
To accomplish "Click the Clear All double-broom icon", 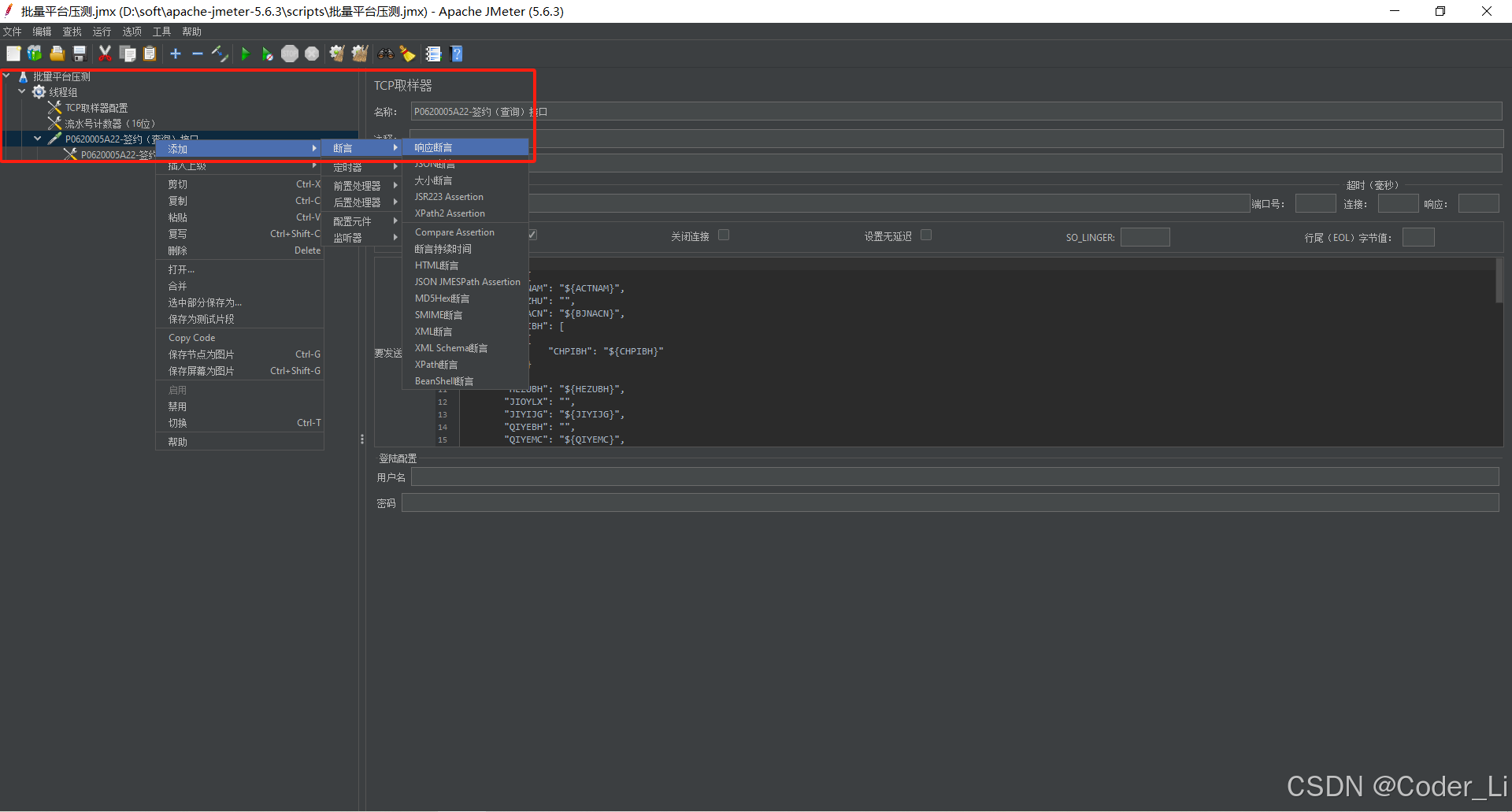I will [x=360, y=54].
